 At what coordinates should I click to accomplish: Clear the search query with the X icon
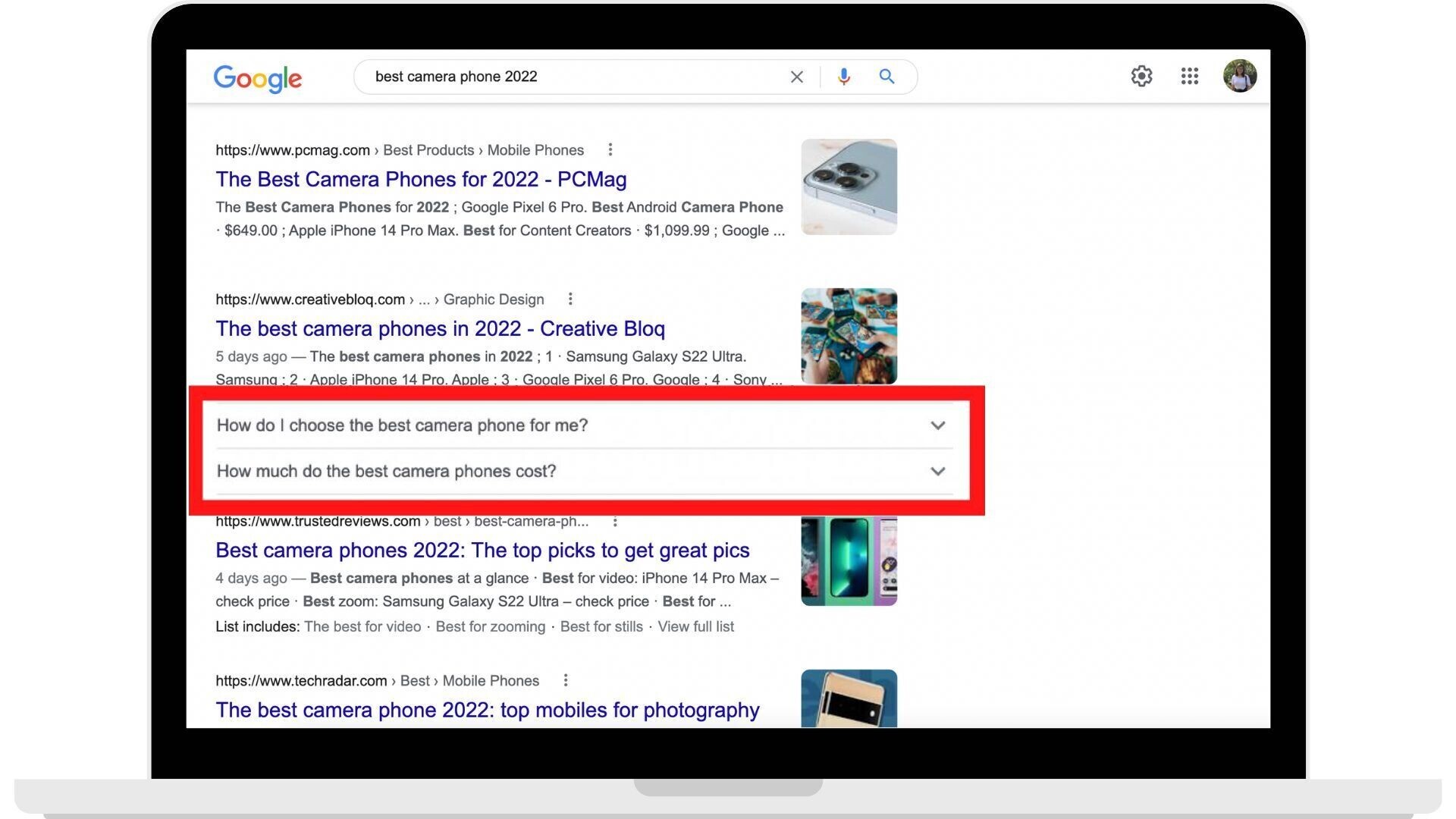(796, 77)
